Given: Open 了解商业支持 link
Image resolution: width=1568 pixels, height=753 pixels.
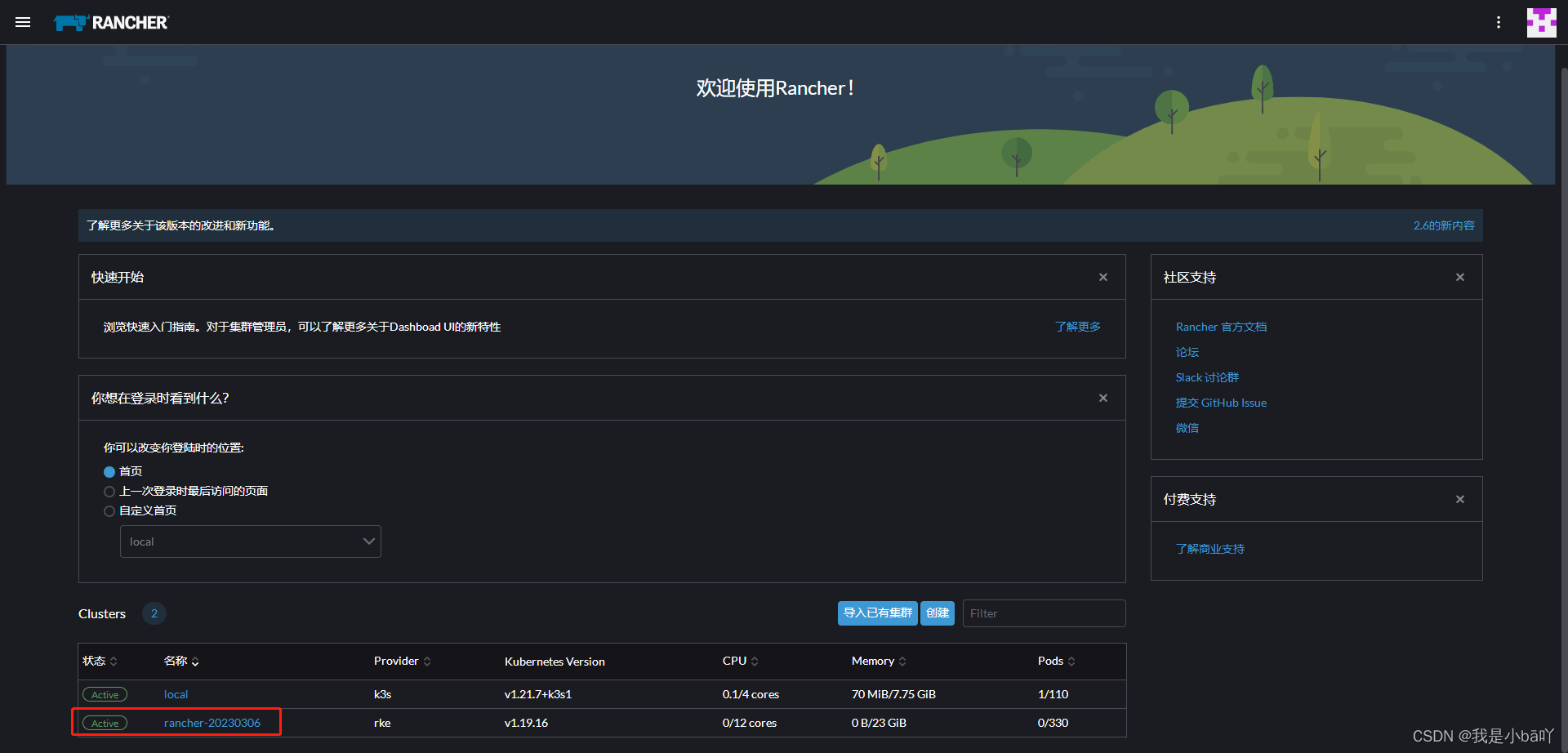Looking at the screenshot, I should coord(1210,549).
